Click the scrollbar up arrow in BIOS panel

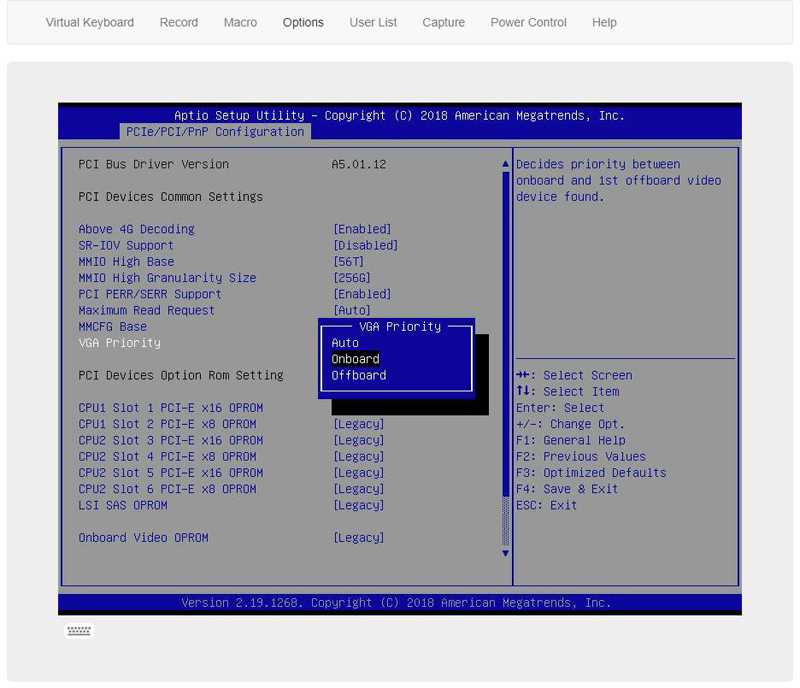pyautogui.click(x=505, y=164)
